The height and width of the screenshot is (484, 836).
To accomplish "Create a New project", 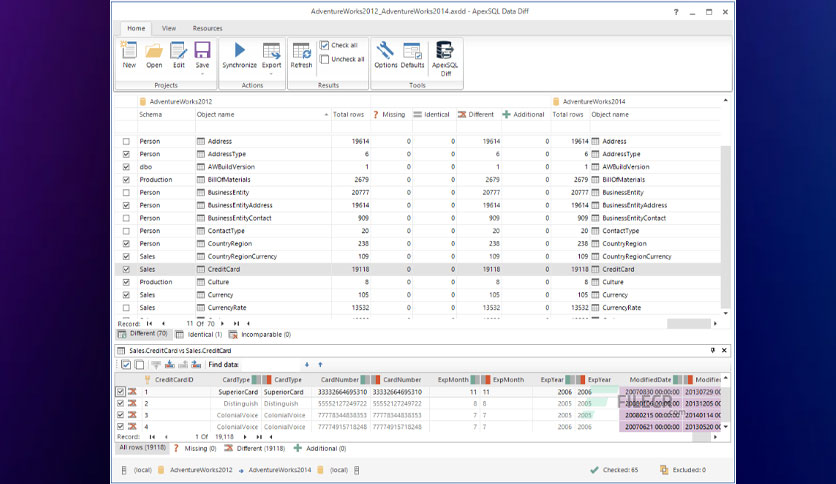I will (129, 55).
